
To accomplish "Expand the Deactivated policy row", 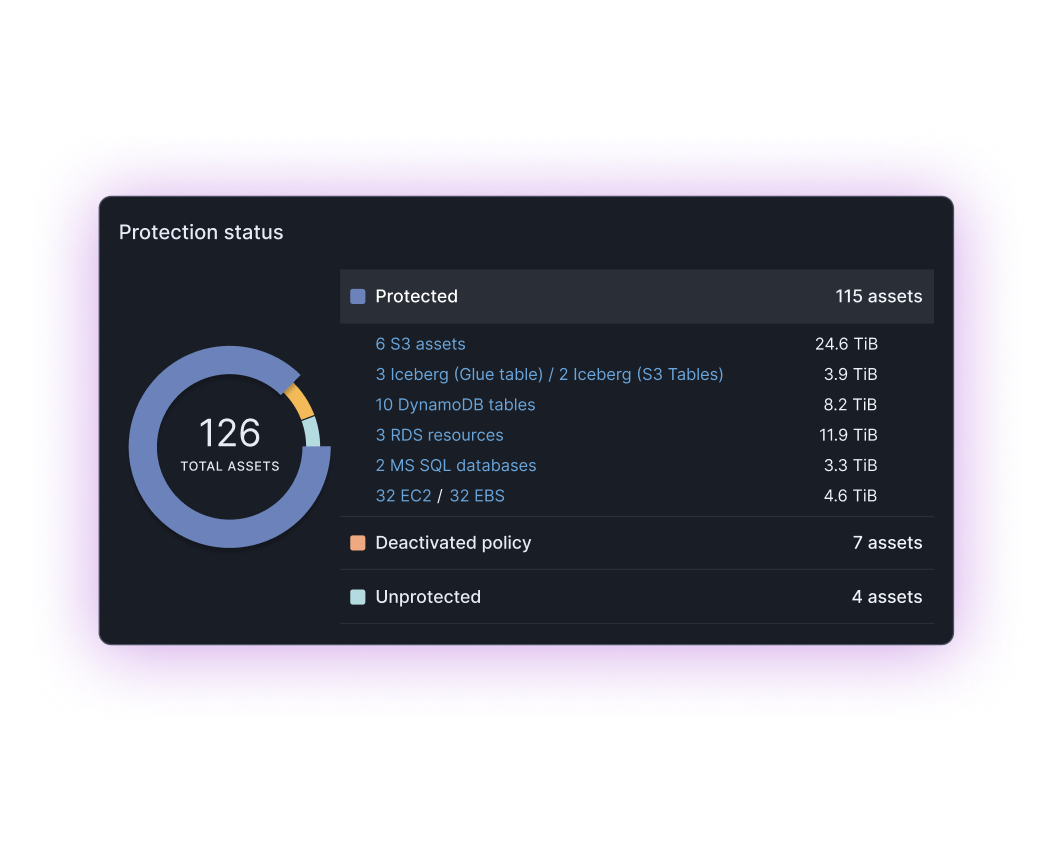I will point(636,543).
